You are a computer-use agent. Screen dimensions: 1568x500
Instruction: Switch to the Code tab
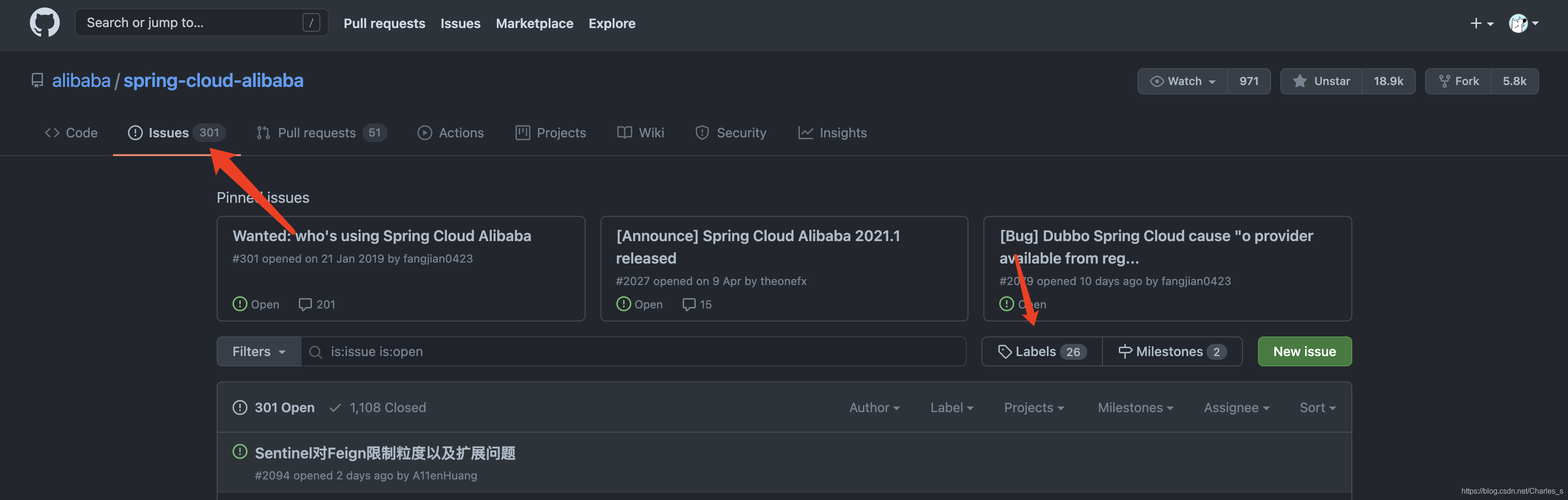(x=71, y=133)
